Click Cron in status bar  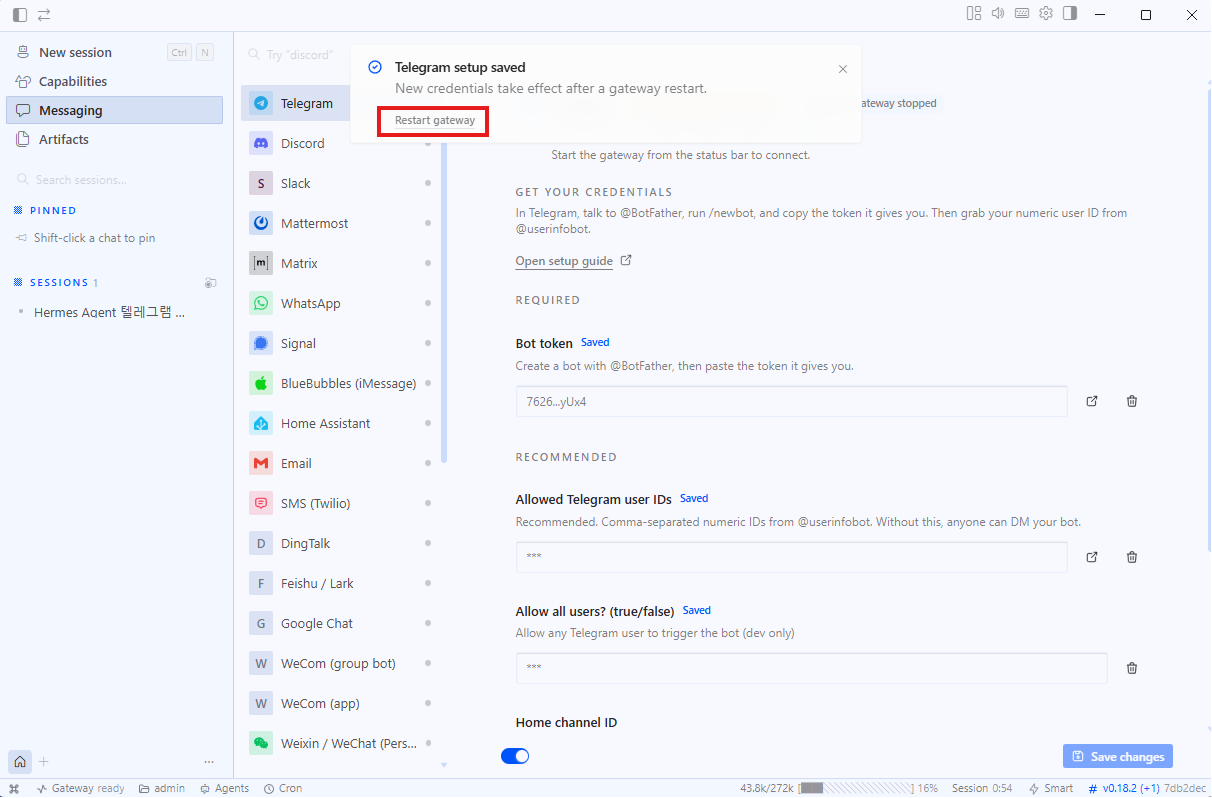(283, 788)
